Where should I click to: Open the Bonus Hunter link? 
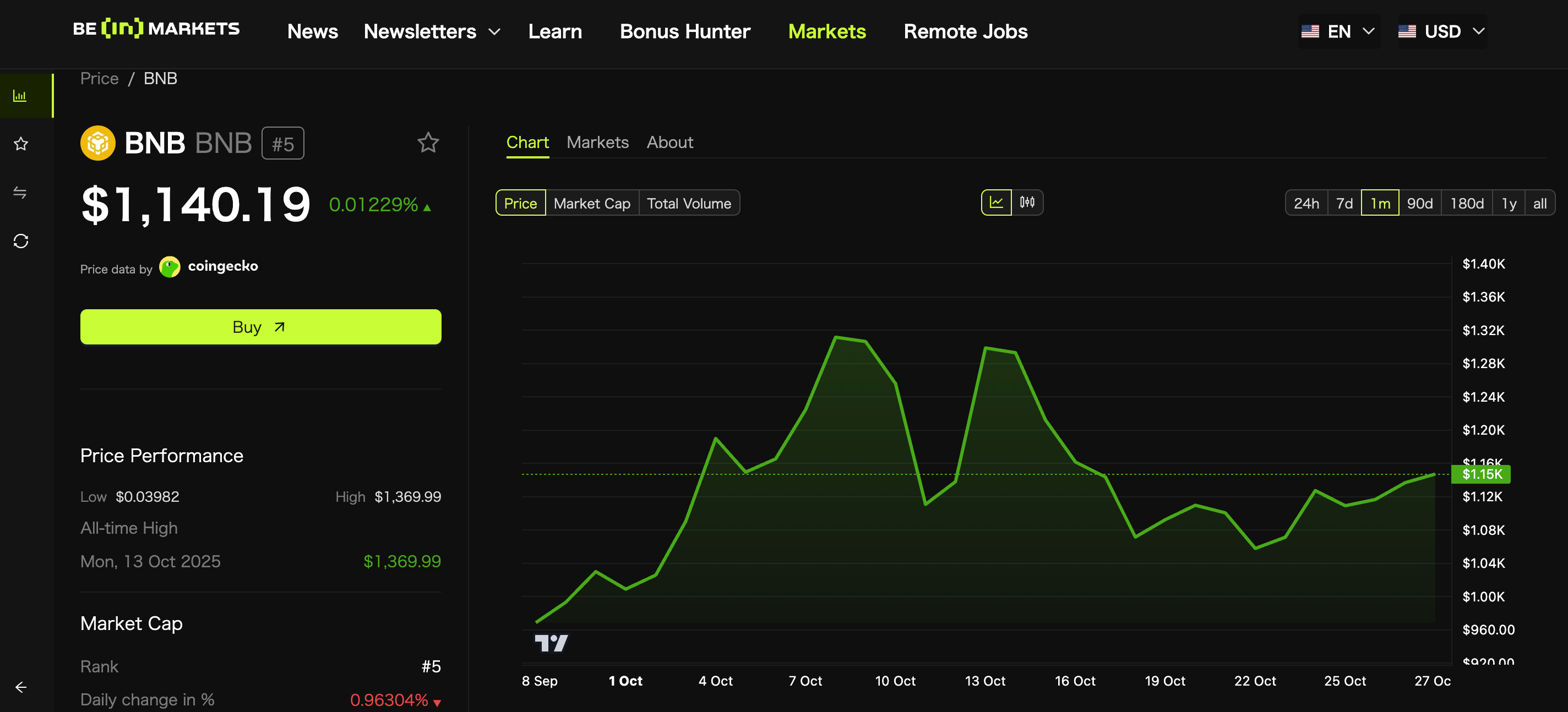pos(685,32)
